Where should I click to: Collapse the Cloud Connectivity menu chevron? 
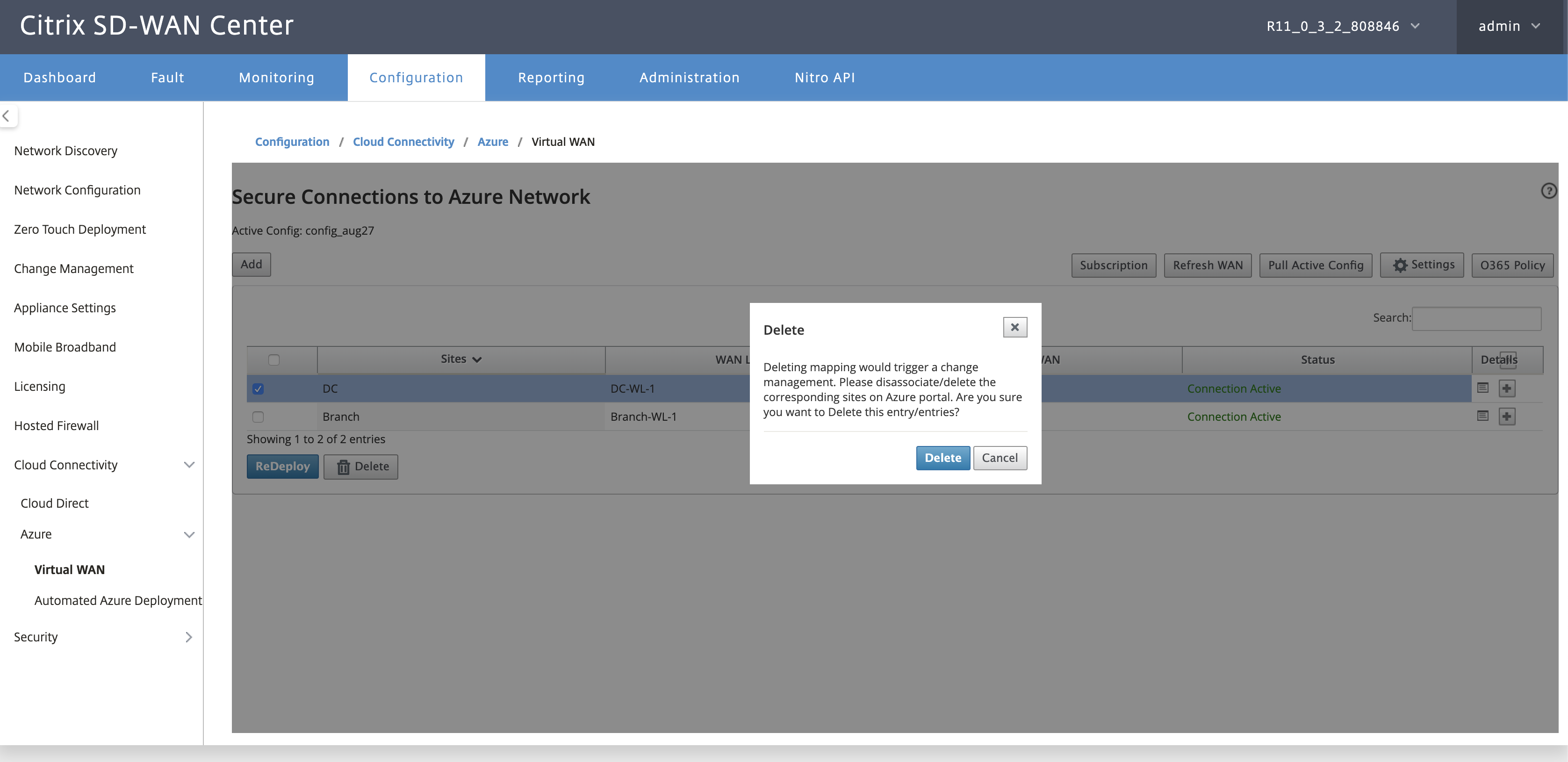coord(189,465)
